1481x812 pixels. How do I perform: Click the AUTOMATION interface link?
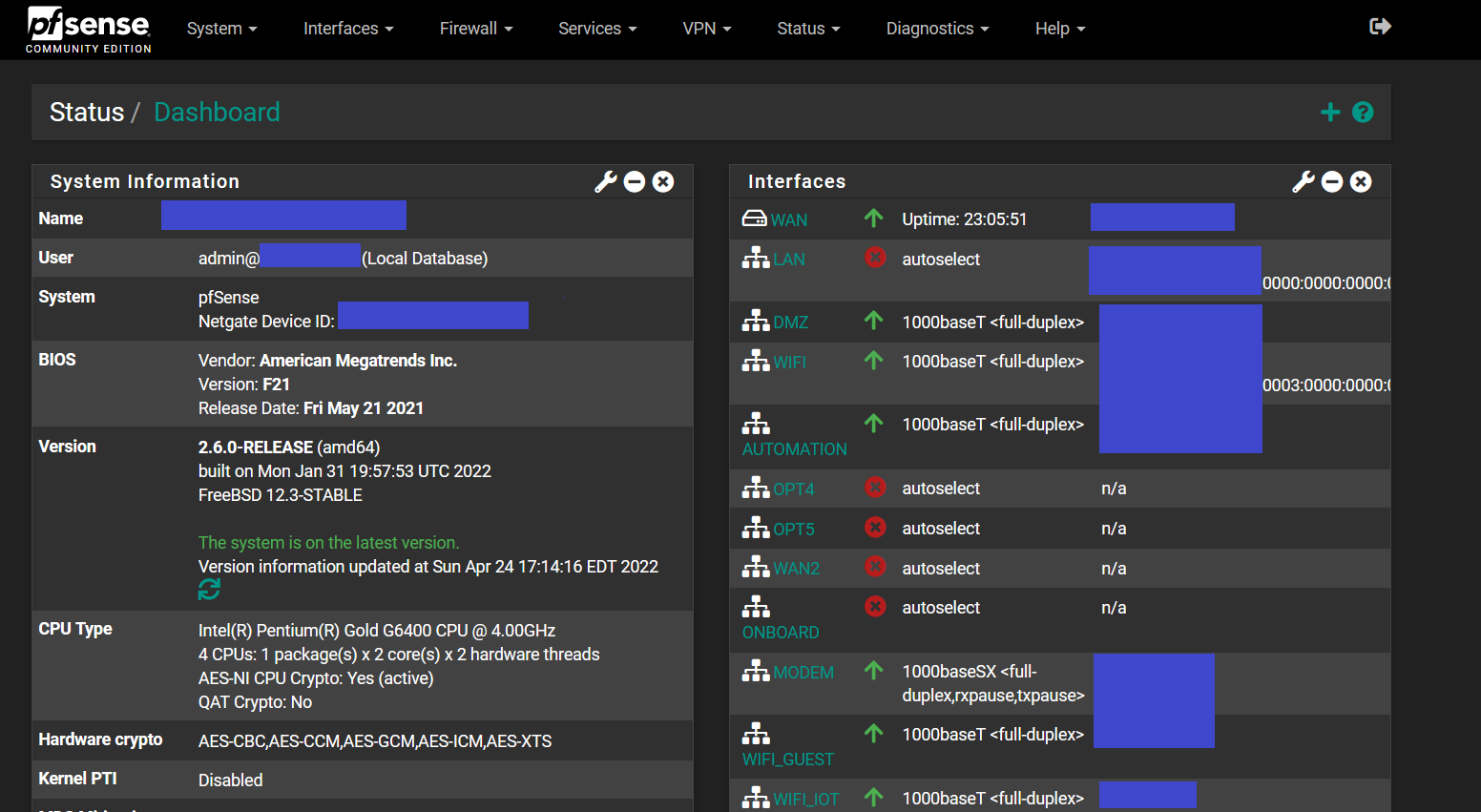795,449
